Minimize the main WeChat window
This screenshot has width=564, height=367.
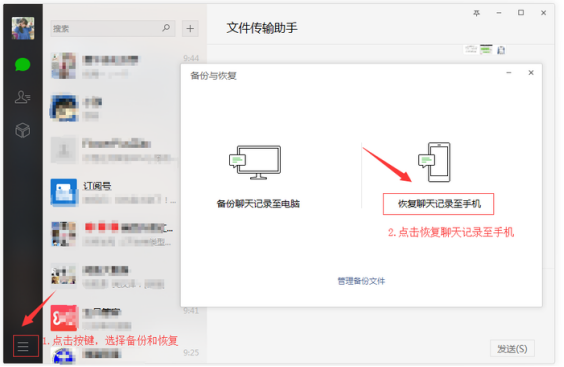pyautogui.click(x=499, y=13)
